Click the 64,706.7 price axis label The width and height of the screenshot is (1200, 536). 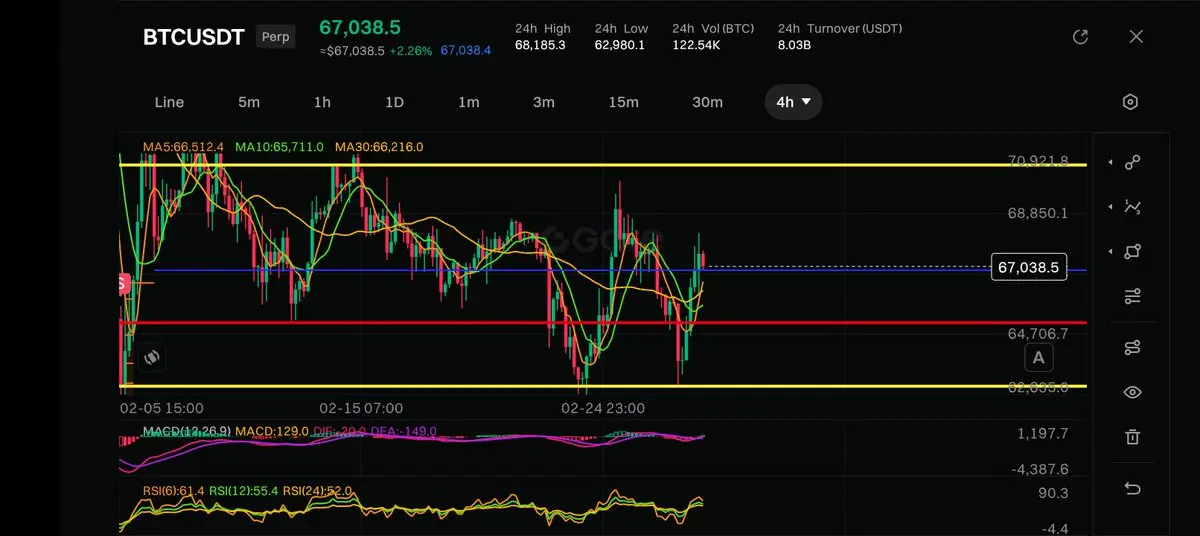tap(1038, 333)
